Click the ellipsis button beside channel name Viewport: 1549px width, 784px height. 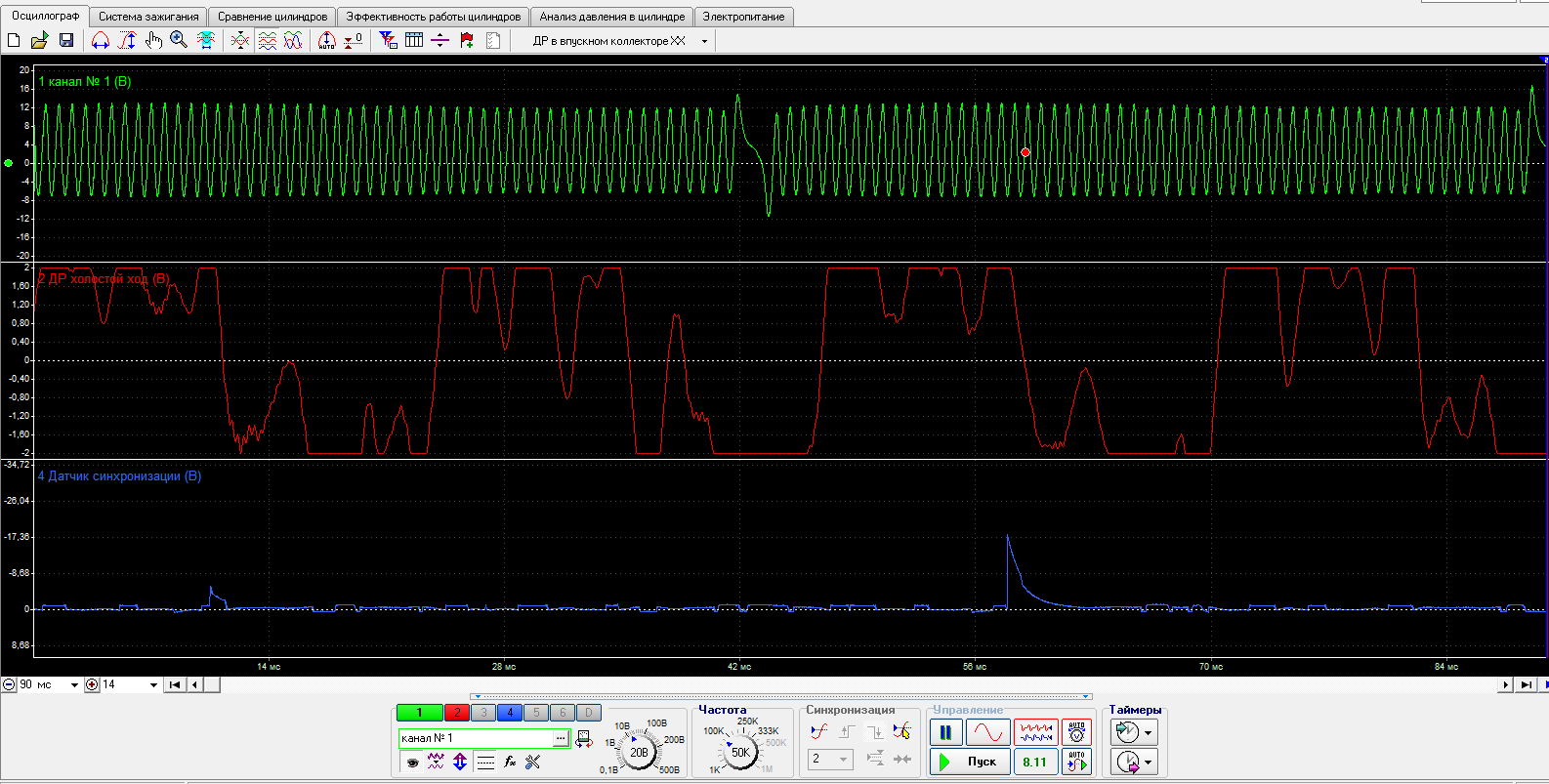tap(561, 738)
